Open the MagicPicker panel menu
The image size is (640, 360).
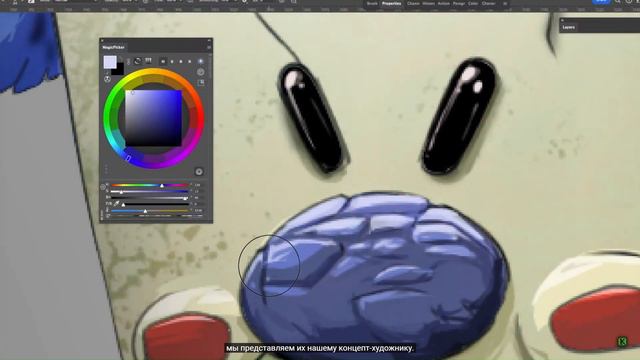tap(209, 47)
